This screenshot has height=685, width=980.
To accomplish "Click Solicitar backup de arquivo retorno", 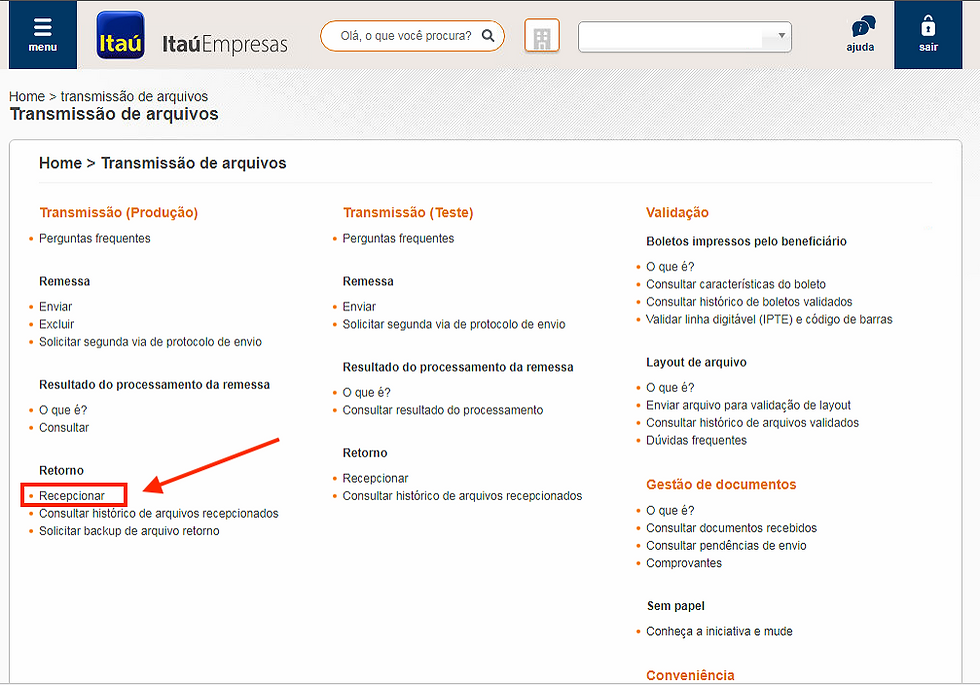I will click(x=129, y=531).
